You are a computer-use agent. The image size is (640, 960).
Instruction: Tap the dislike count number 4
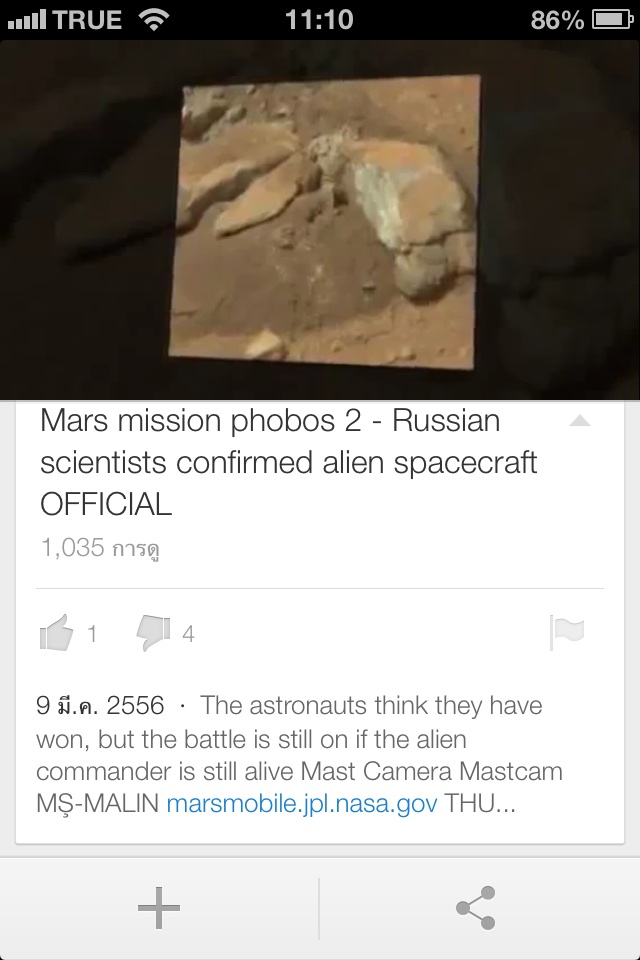pyautogui.click(x=189, y=634)
